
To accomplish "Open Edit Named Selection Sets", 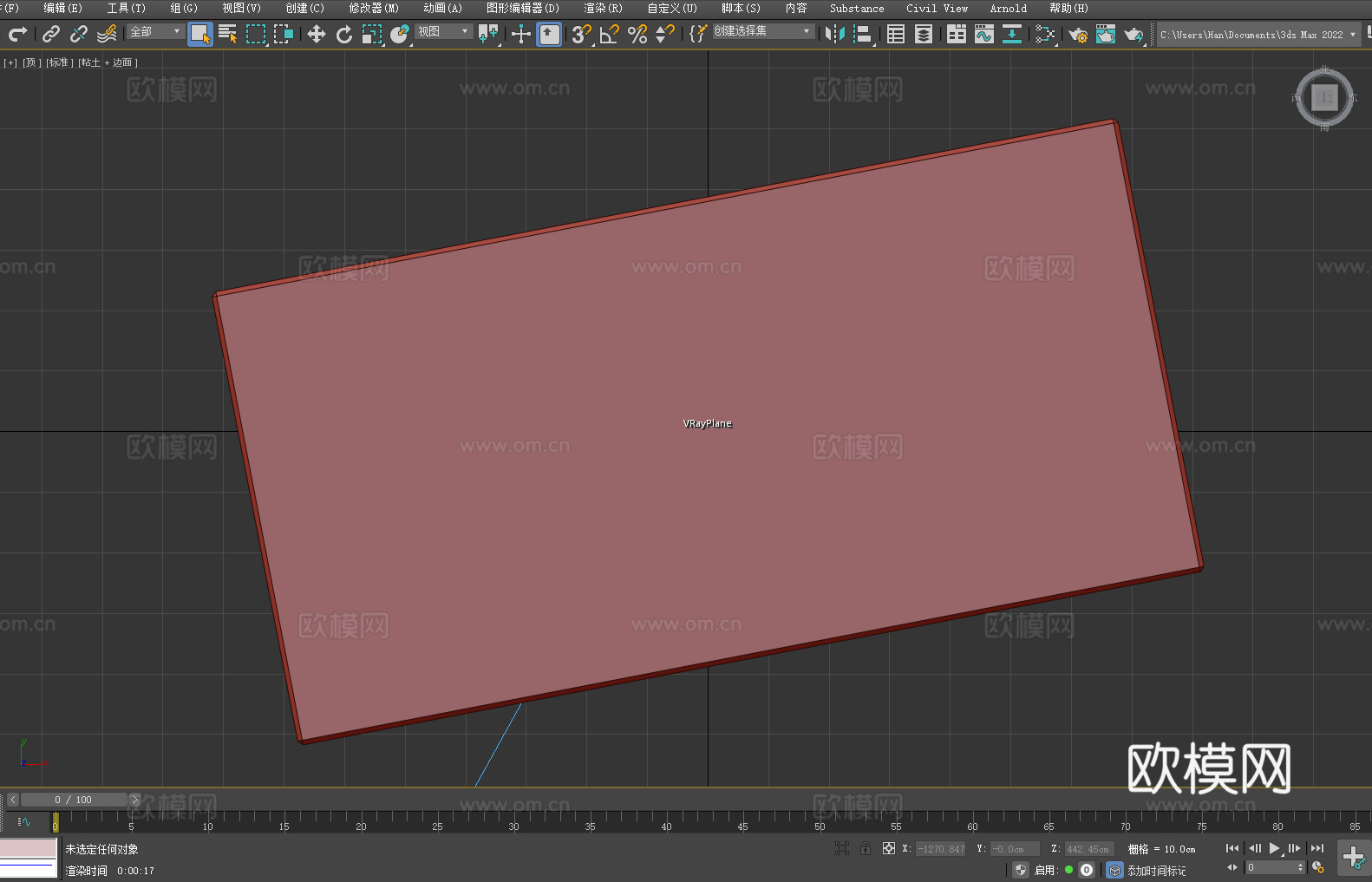I will point(698,34).
